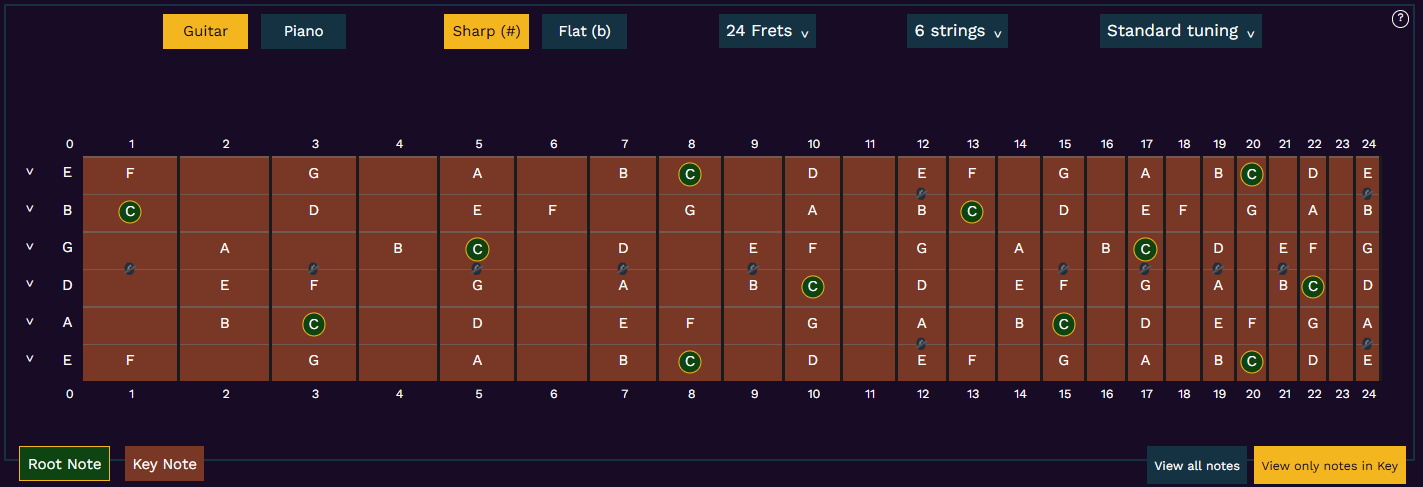Expand tuning arrow for the G string
Image resolution: width=1423 pixels, height=487 pixels.
(30, 247)
